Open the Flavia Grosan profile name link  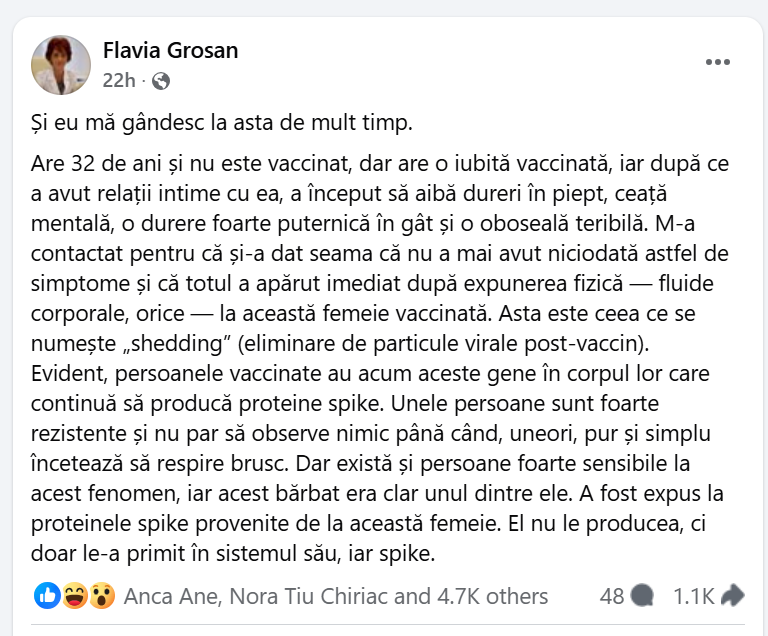click(x=171, y=50)
